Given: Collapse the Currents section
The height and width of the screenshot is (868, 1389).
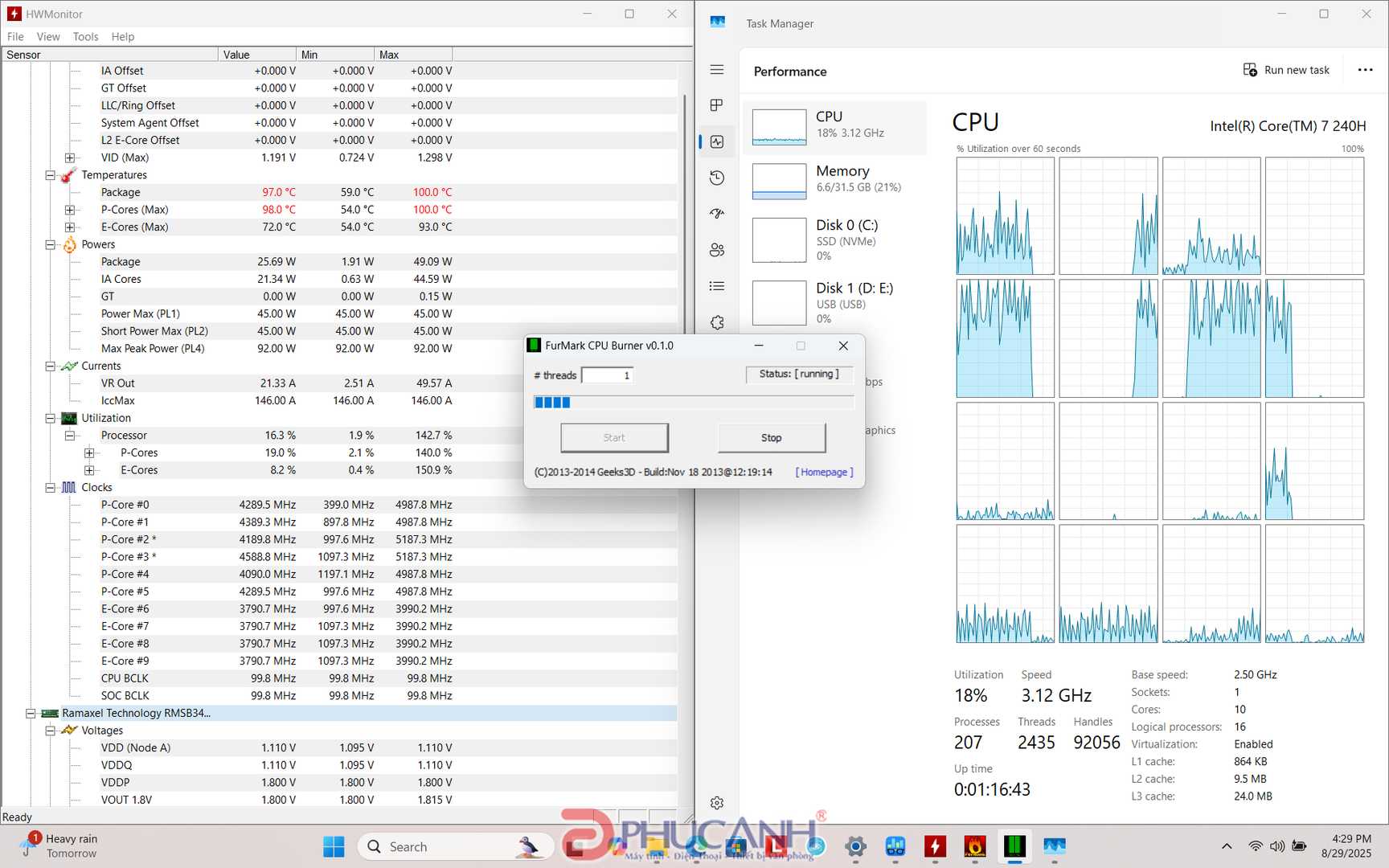Looking at the screenshot, I should point(50,366).
